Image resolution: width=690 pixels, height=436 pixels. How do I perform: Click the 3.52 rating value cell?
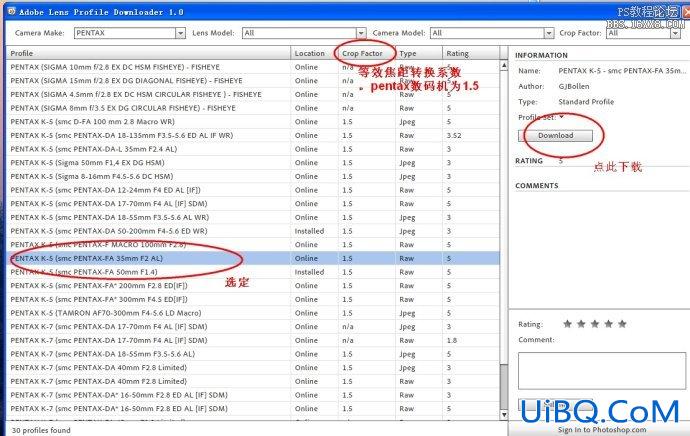click(454, 136)
